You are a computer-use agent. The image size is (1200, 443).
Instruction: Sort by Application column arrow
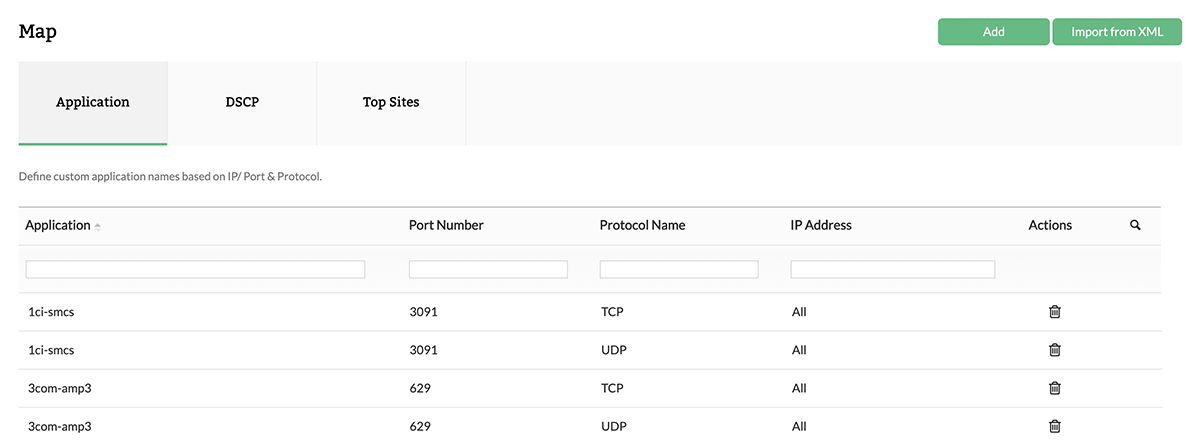(98, 227)
